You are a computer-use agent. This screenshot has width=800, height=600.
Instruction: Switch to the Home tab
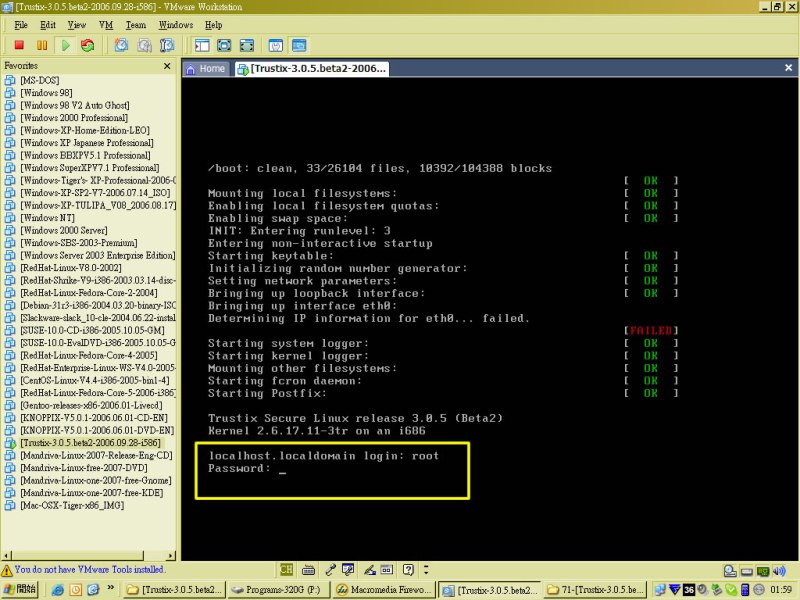pos(206,68)
